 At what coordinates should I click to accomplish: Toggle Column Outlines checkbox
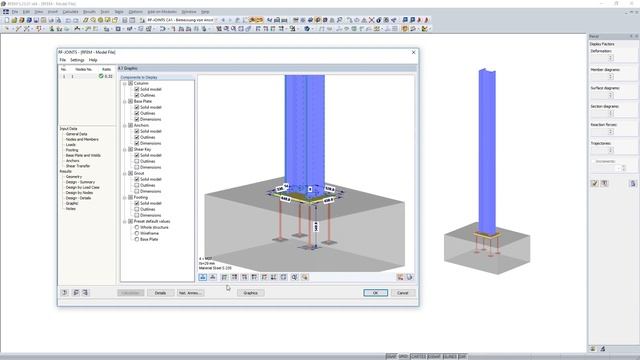pos(137,95)
